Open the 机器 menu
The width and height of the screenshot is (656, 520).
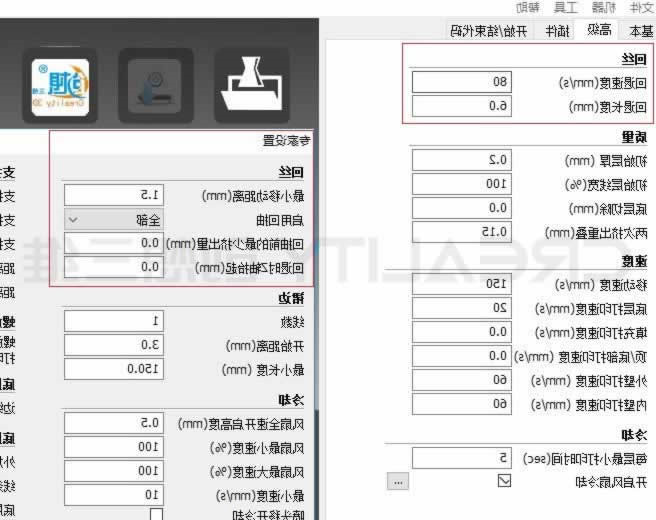click(603, 7)
